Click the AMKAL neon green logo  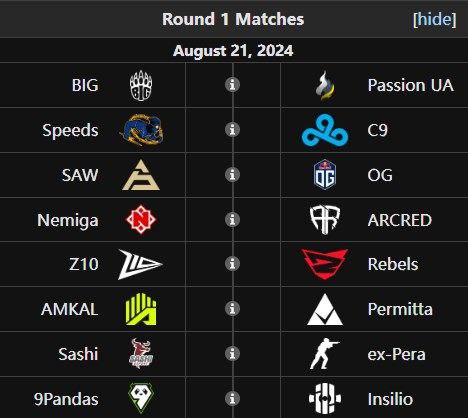[x=141, y=309]
